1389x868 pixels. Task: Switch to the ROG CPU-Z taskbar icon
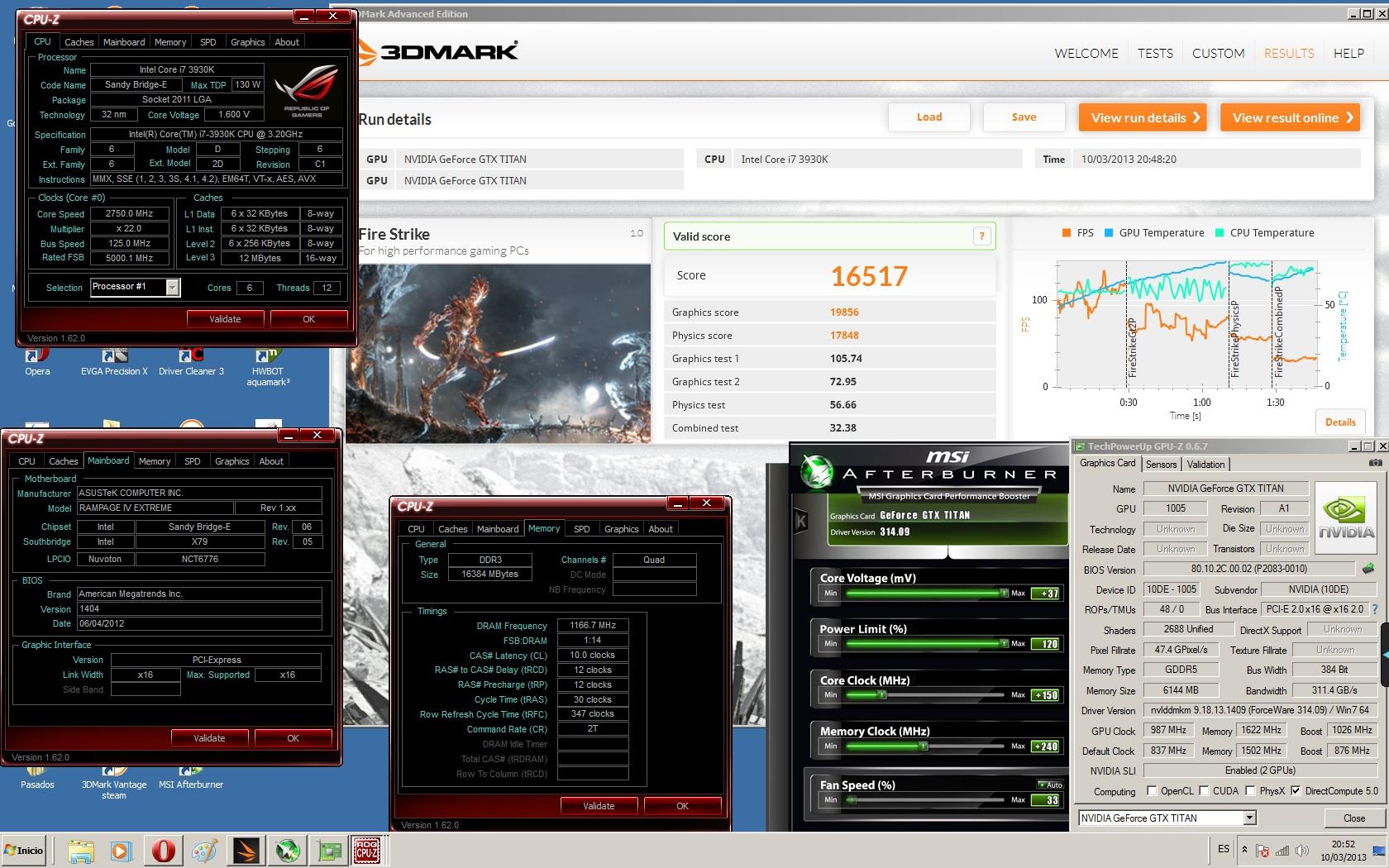click(366, 851)
